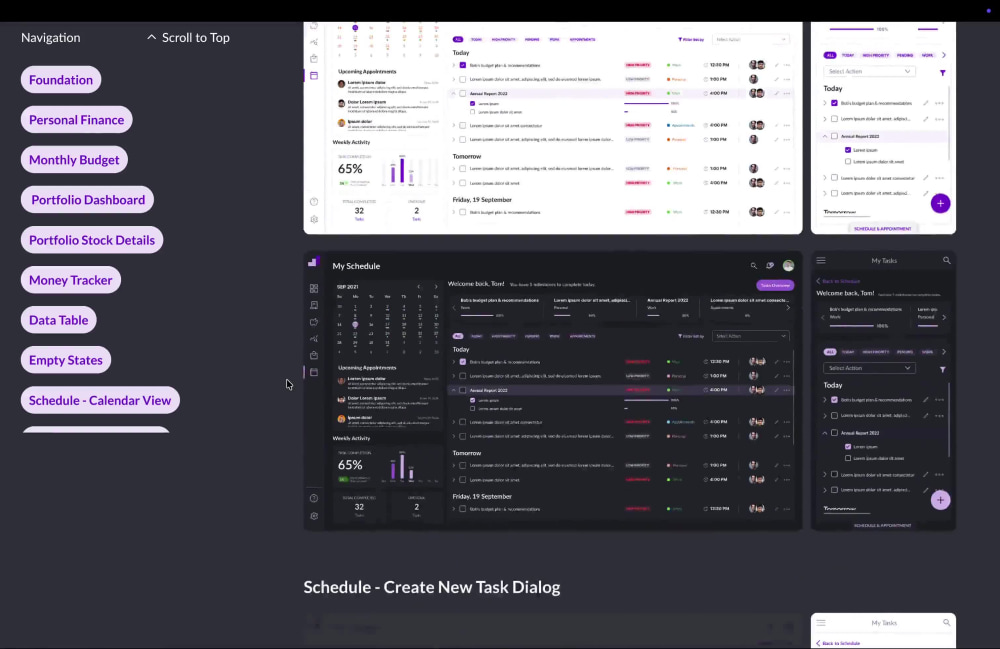Screen dimensions: 1000x649
Task: Click filter funnel icon in dark mobile view
Action: point(943,369)
